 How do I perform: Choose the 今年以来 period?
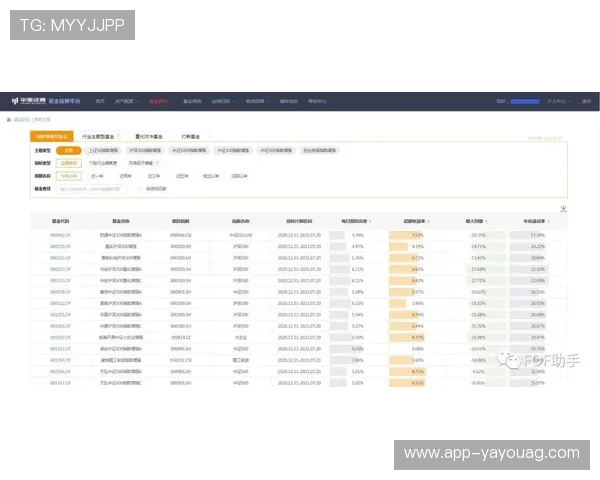[69, 176]
